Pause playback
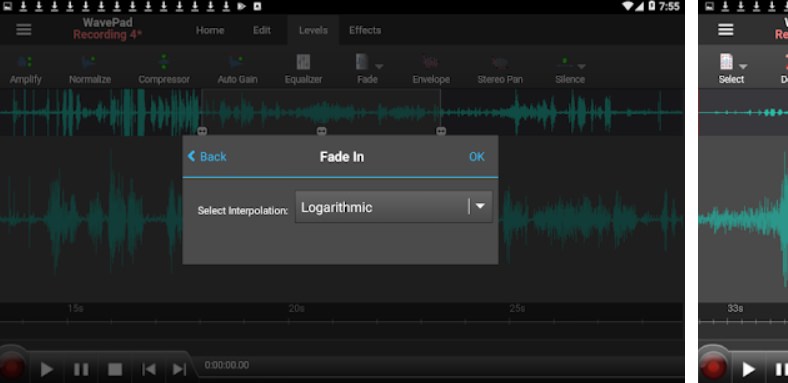Screen dimensions: 788x383 pyautogui.click(x=81, y=369)
